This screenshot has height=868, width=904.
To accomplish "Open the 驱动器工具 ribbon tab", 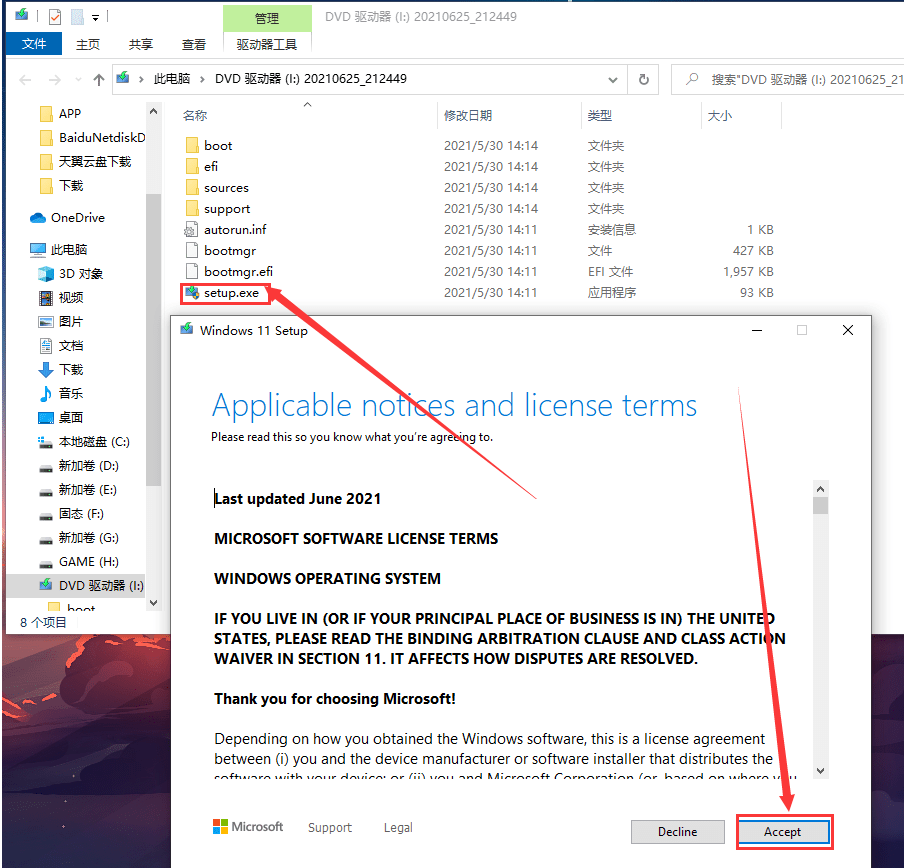I will click(266, 44).
